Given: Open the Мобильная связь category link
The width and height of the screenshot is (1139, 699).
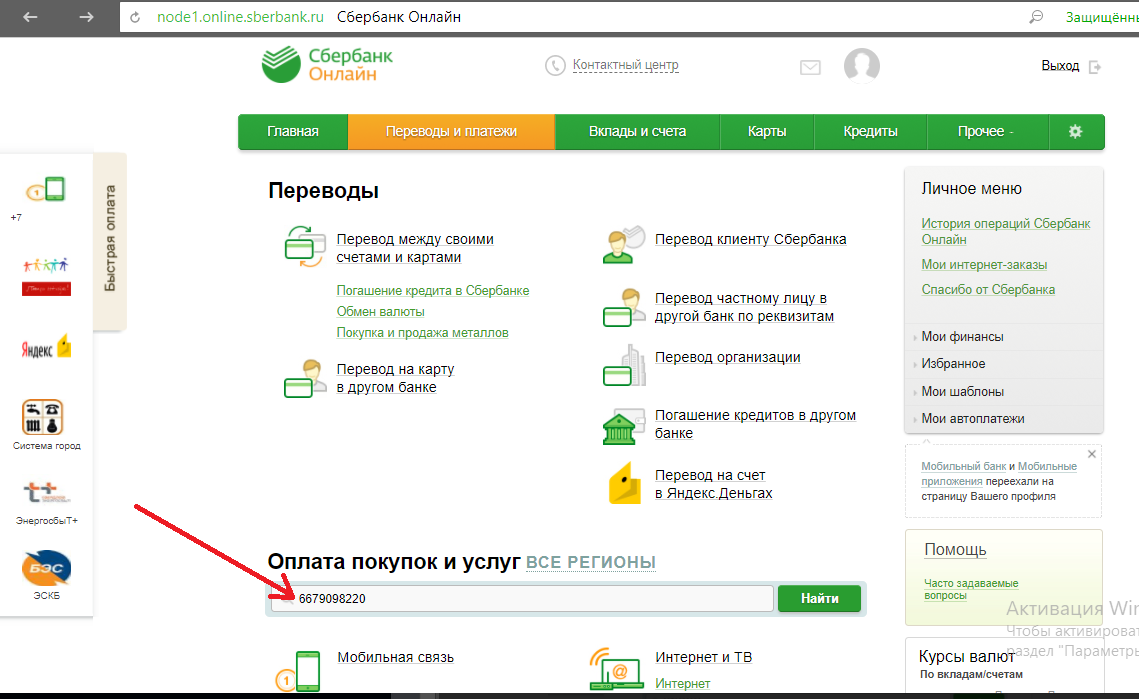Looking at the screenshot, I should [395, 658].
